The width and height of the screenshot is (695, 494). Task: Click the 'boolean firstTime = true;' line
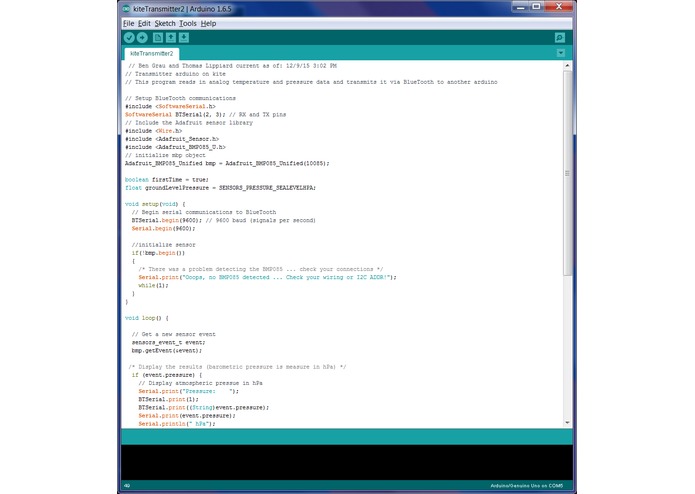click(167, 179)
